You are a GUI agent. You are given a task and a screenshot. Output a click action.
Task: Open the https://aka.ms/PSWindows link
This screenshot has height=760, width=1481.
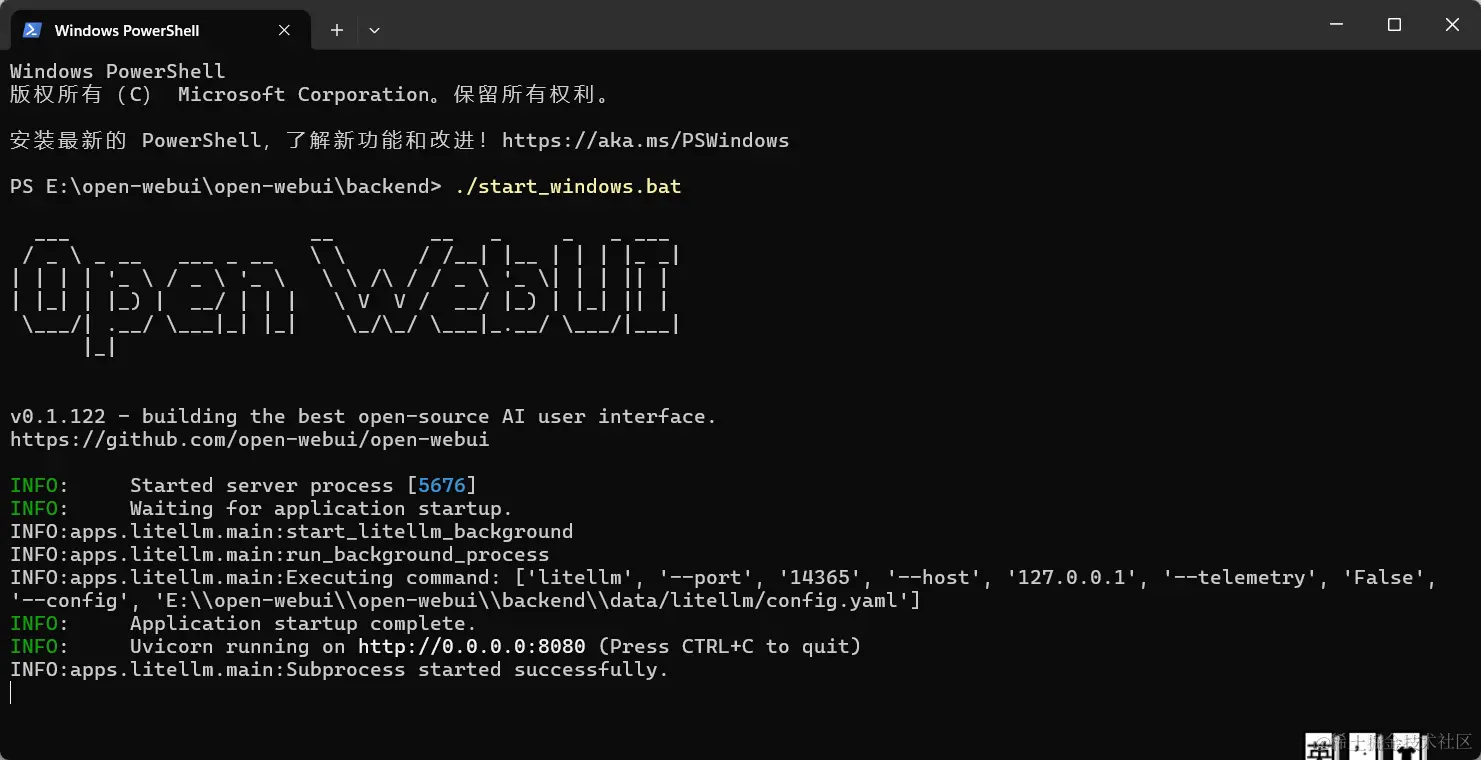point(645,141)
